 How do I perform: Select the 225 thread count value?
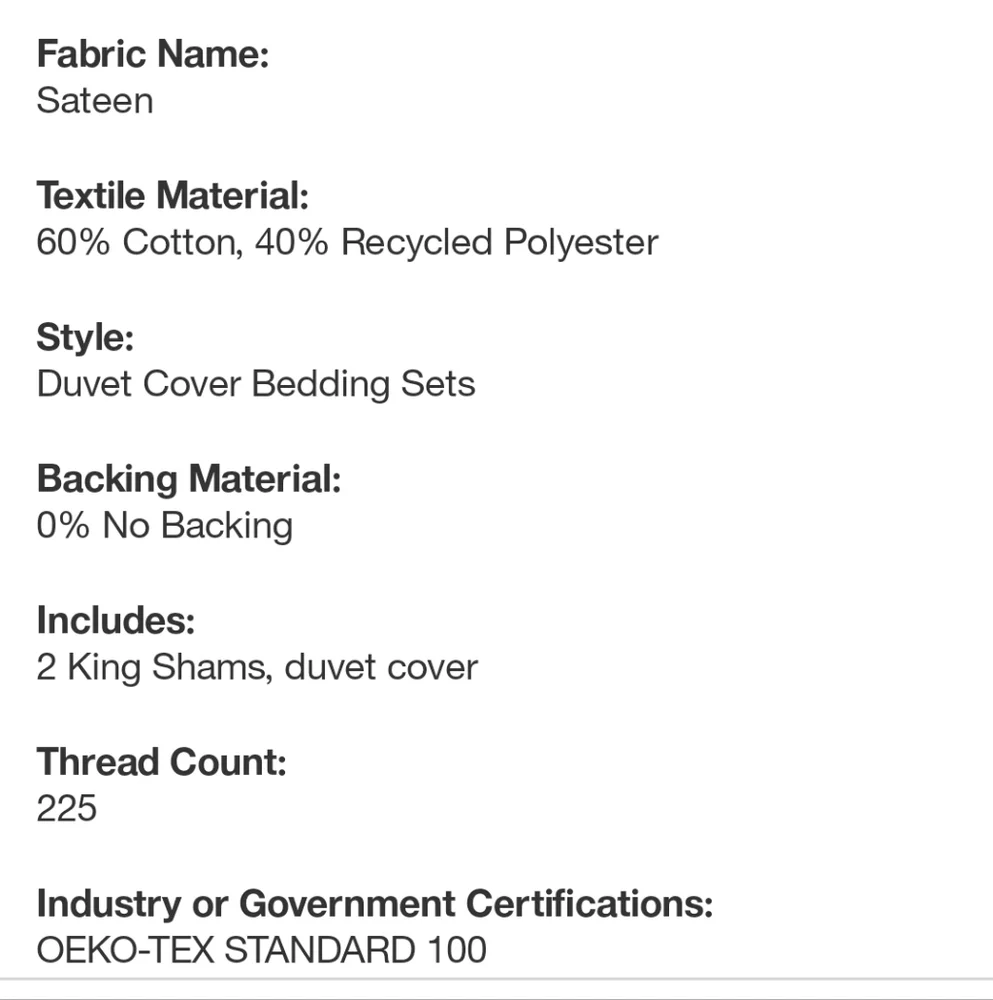pos(67,809)
